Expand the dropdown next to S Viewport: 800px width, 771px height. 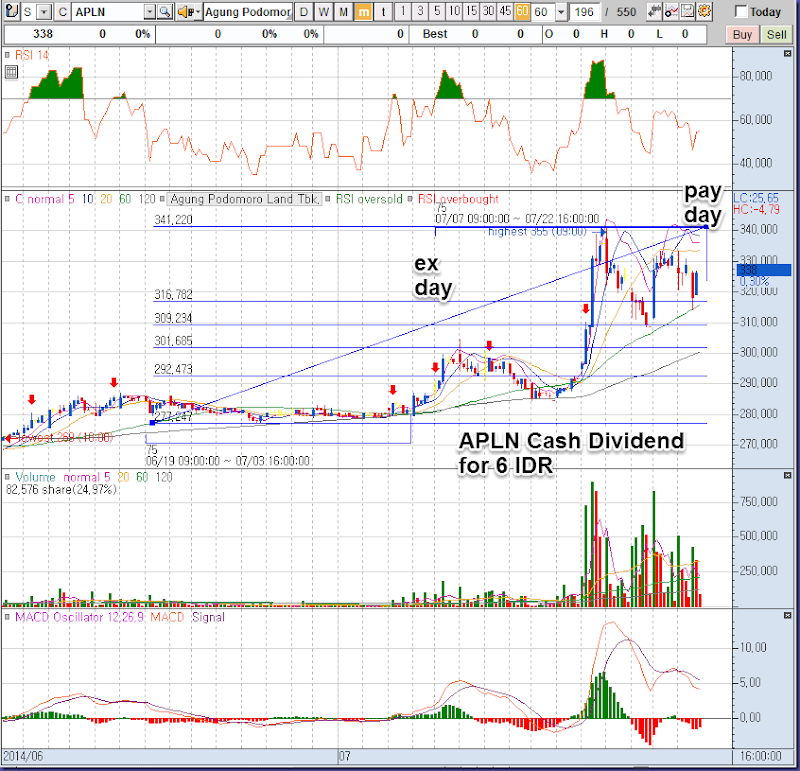point(43,12)
